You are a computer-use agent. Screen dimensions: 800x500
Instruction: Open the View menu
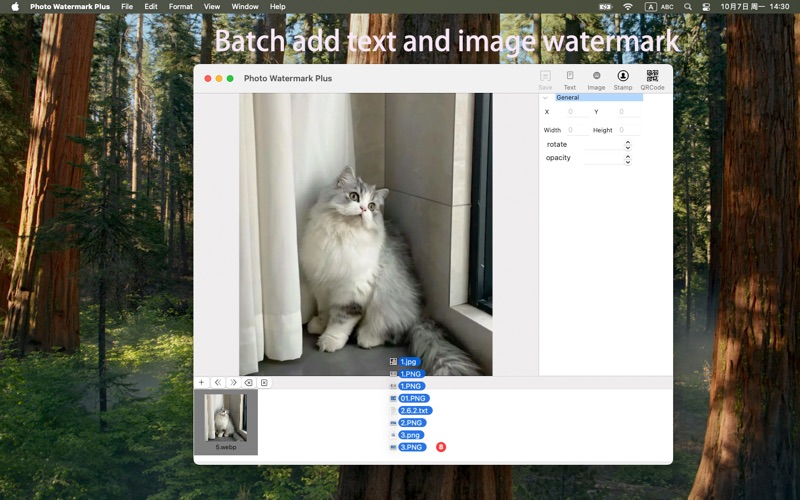pyautogui.click(x=212, y=7)
